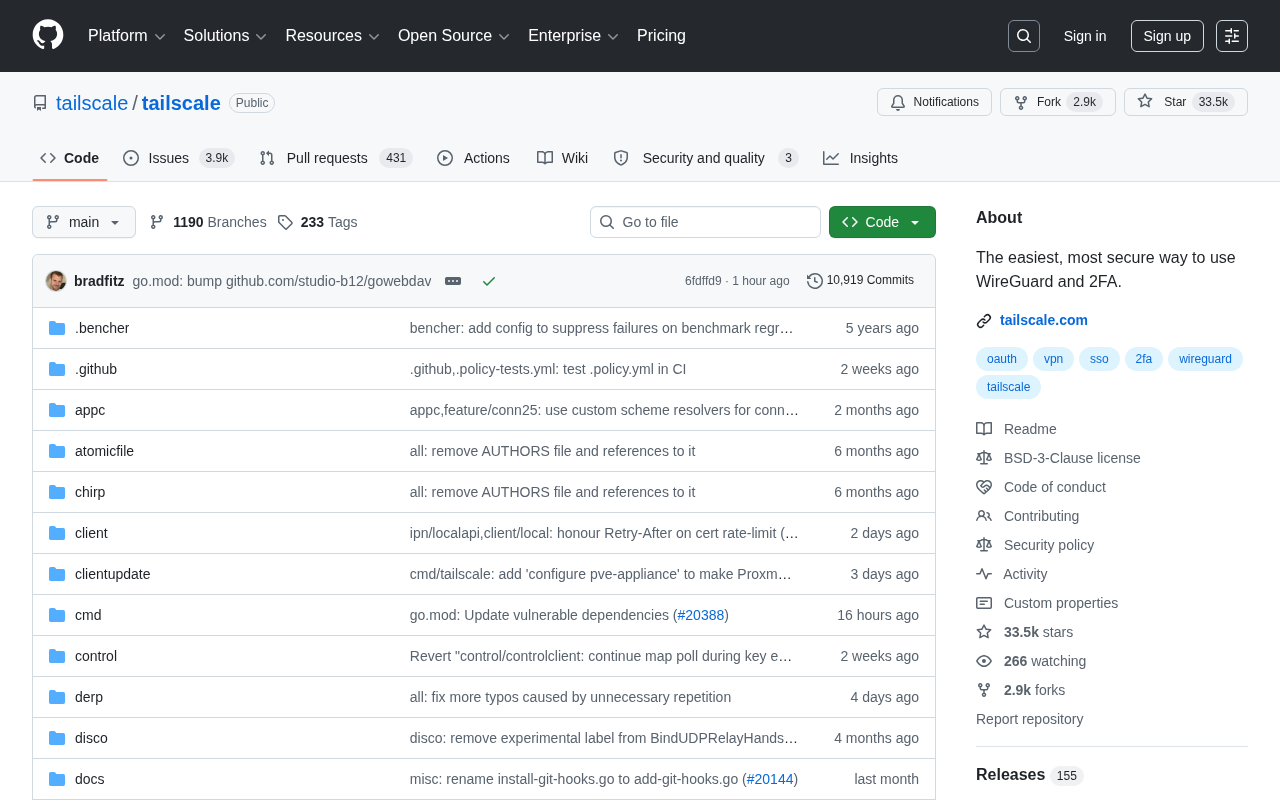Switch to the Actions tab
1280x800 pixels.
[x=474, y=158]
